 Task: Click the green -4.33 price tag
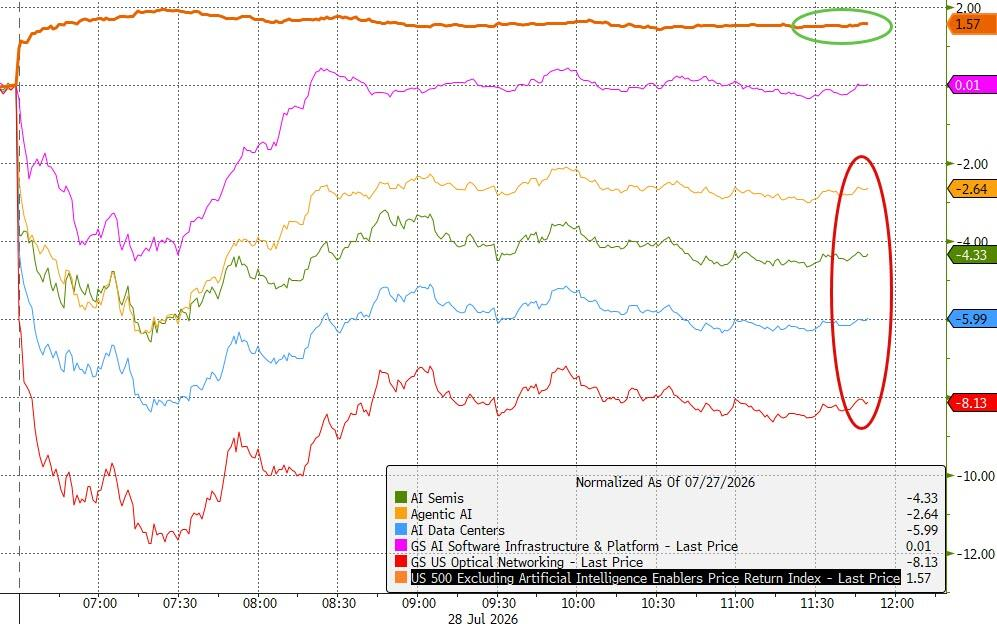(972, 255)
